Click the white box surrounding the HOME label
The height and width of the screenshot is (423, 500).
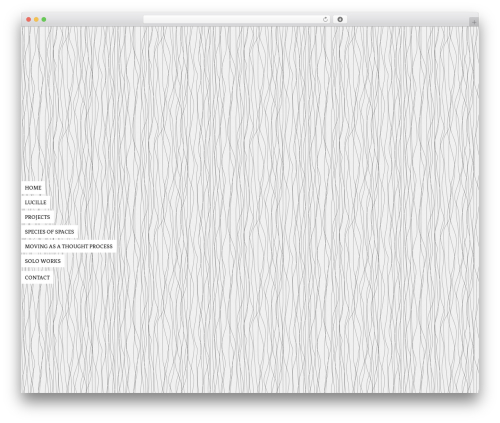tap(33, 188)
